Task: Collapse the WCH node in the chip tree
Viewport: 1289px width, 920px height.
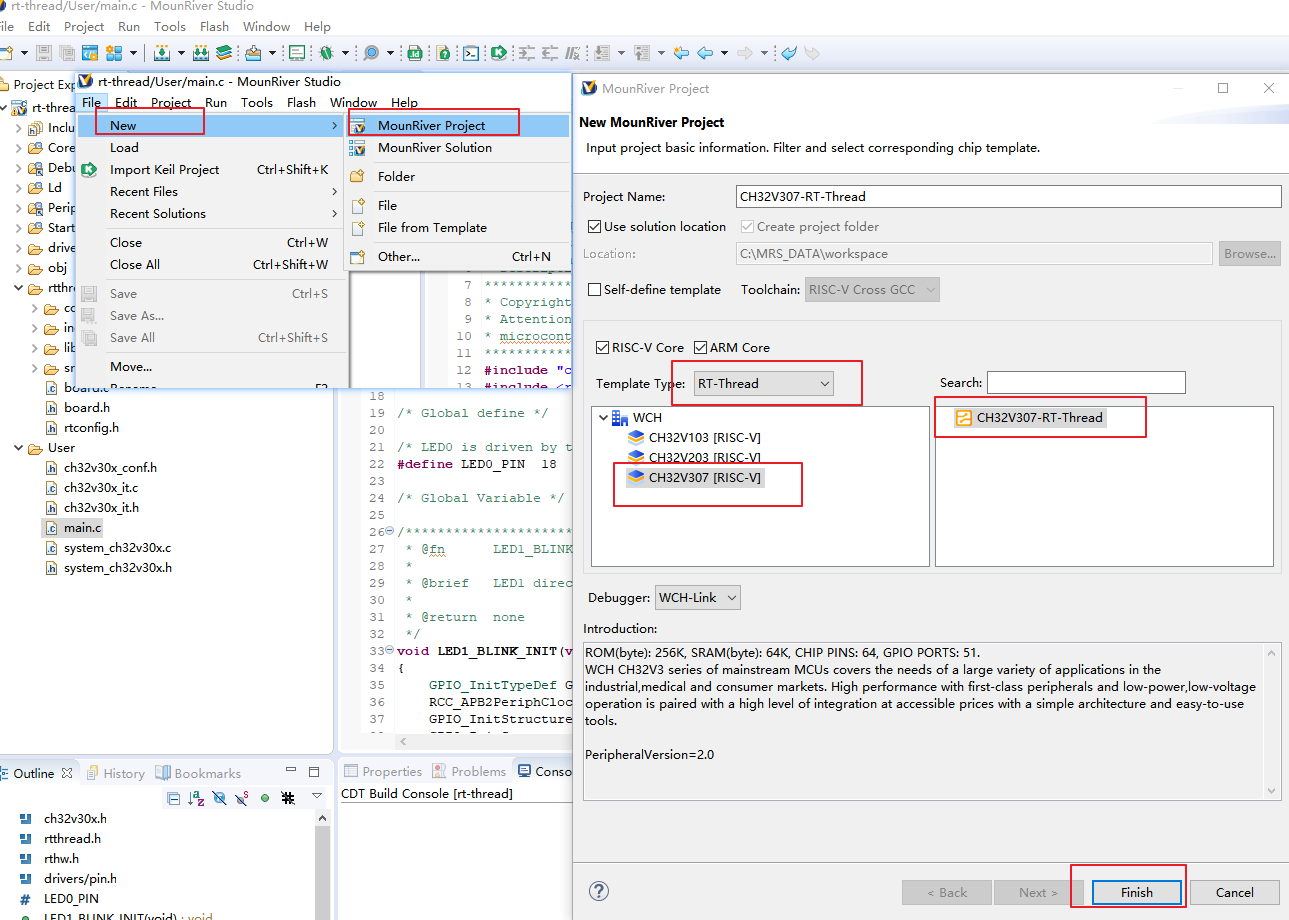Action: [602, 418]
